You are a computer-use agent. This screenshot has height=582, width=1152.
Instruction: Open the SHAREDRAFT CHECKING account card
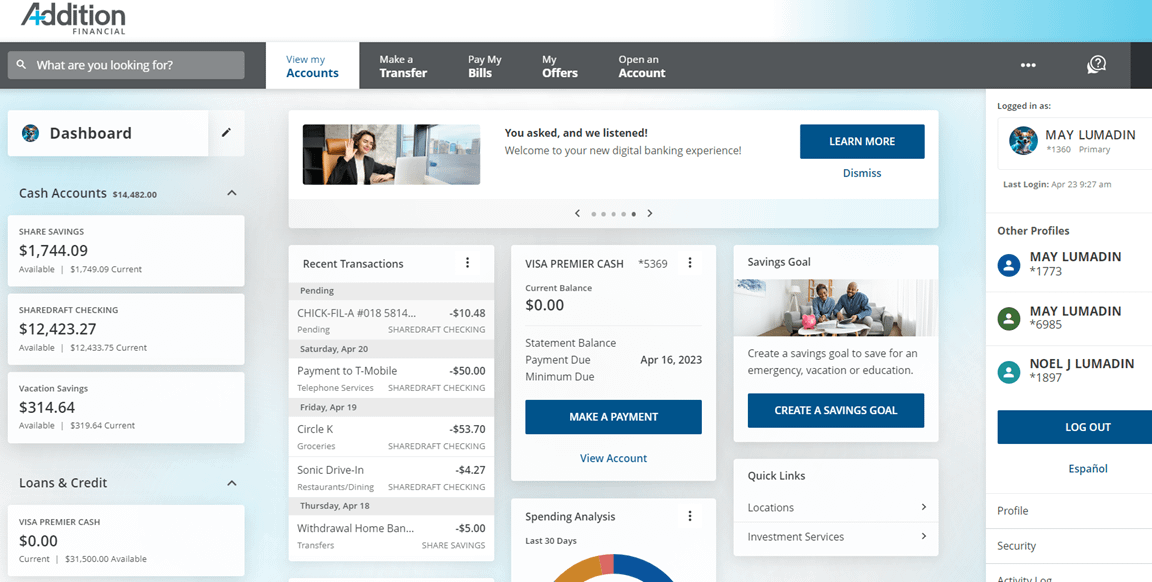(x=126, y=329)
